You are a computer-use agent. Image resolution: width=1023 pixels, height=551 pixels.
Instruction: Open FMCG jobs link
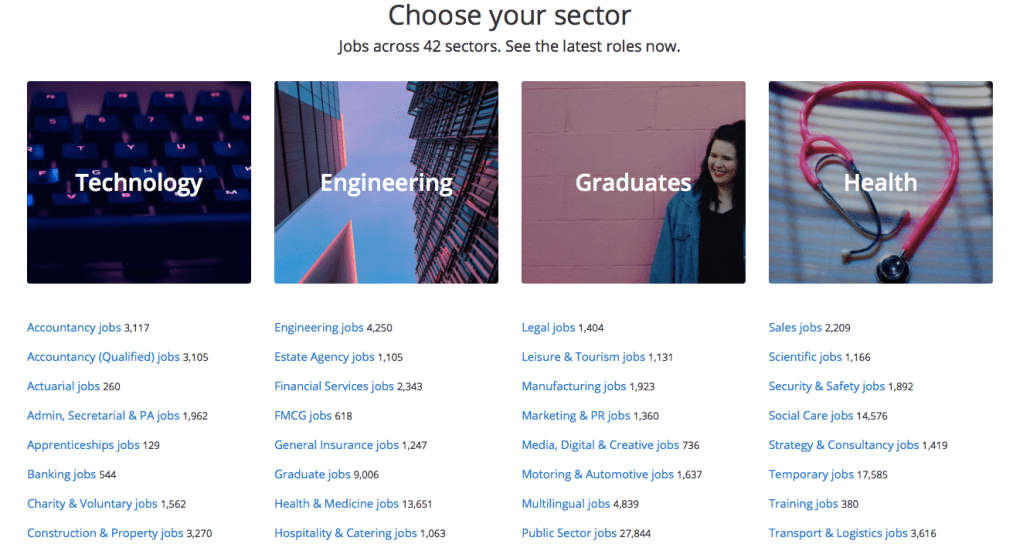[x=303, y=416]
